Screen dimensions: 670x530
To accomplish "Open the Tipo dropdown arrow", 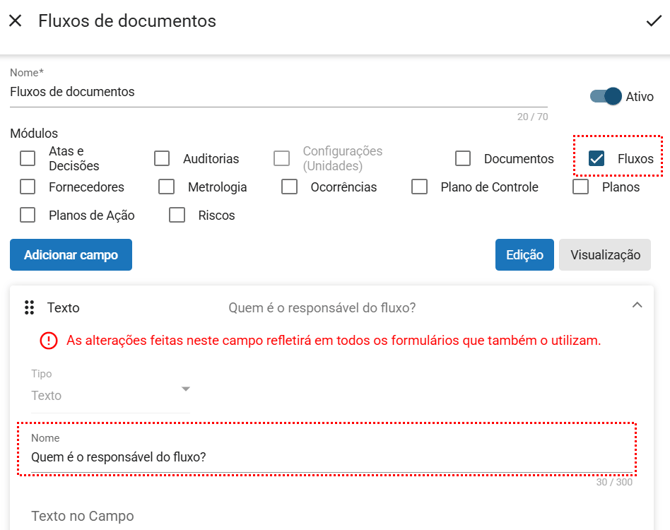I will (x=185, y=389).
